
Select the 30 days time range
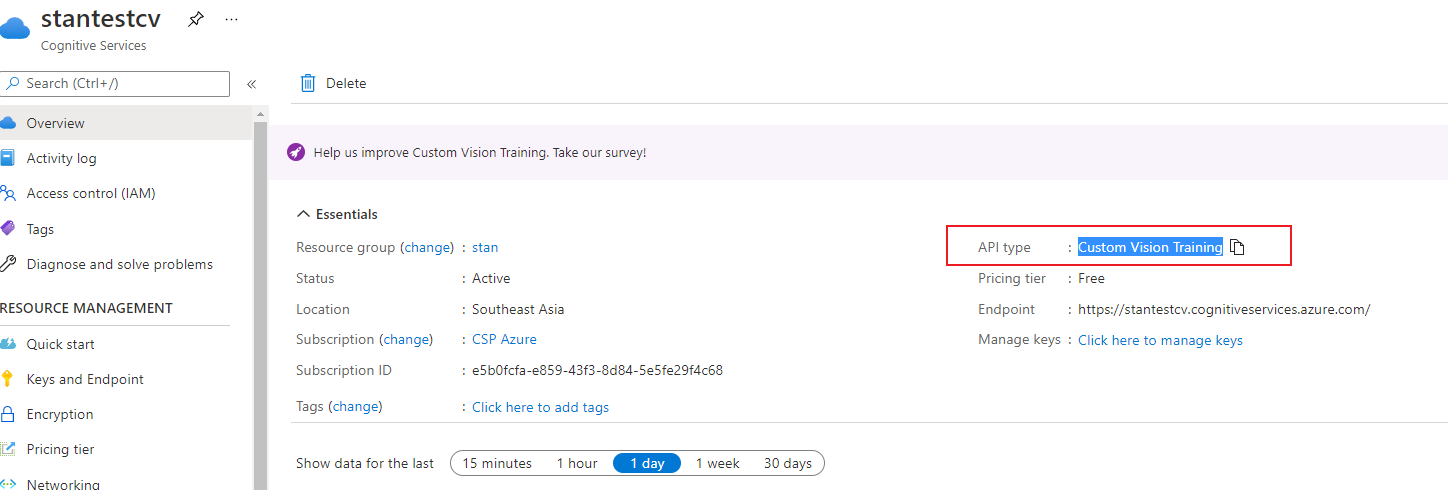[x=788, y=463]
